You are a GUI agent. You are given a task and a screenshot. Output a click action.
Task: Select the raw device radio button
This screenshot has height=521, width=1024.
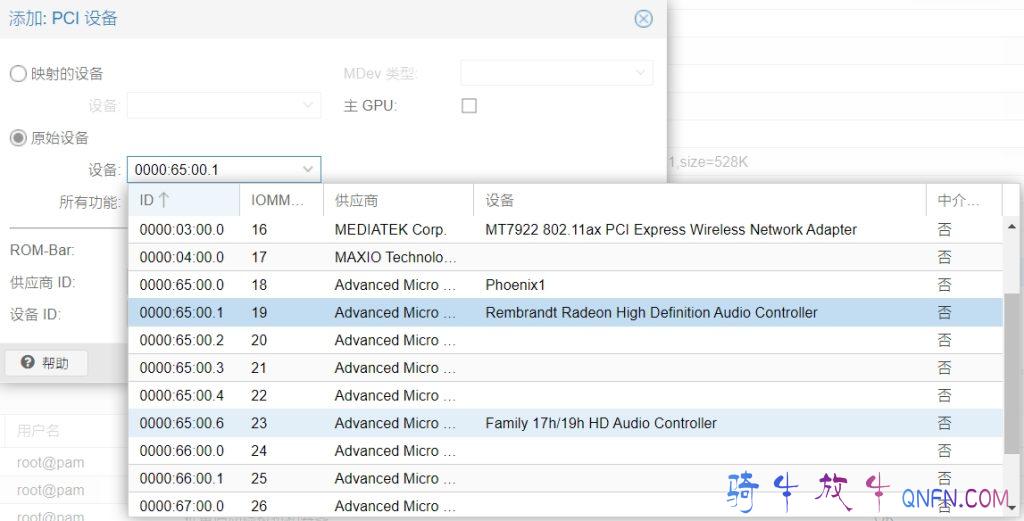18,138
